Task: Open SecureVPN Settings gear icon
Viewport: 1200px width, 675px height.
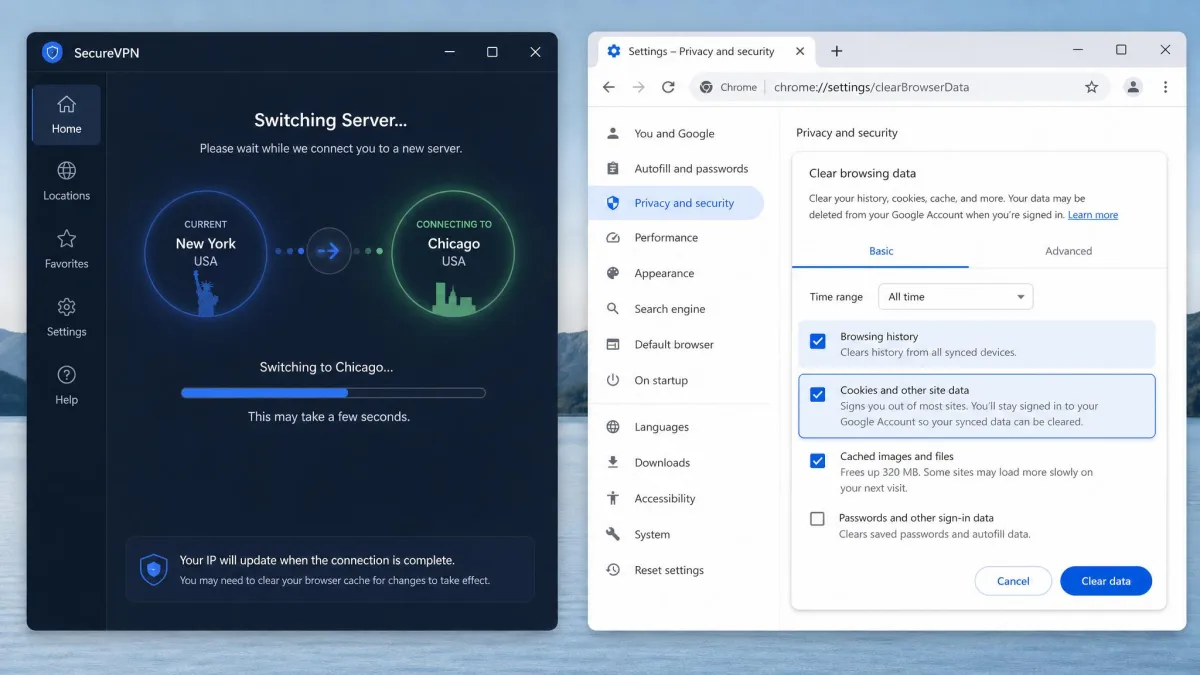Action: point(66,307)
